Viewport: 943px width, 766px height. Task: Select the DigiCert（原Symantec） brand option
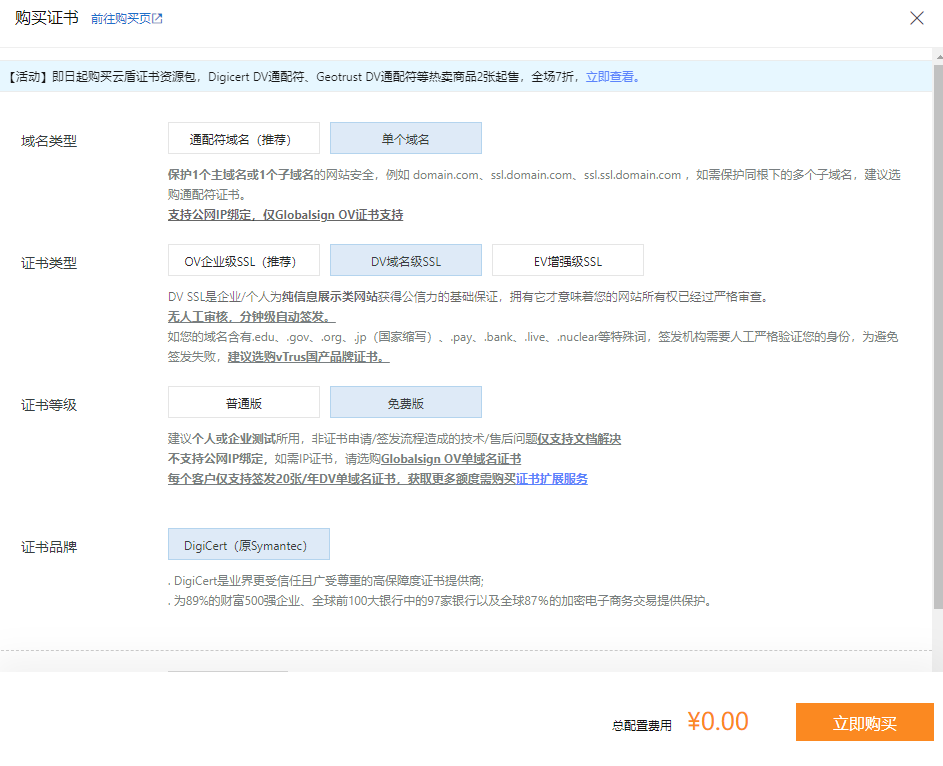coord(249,544)
